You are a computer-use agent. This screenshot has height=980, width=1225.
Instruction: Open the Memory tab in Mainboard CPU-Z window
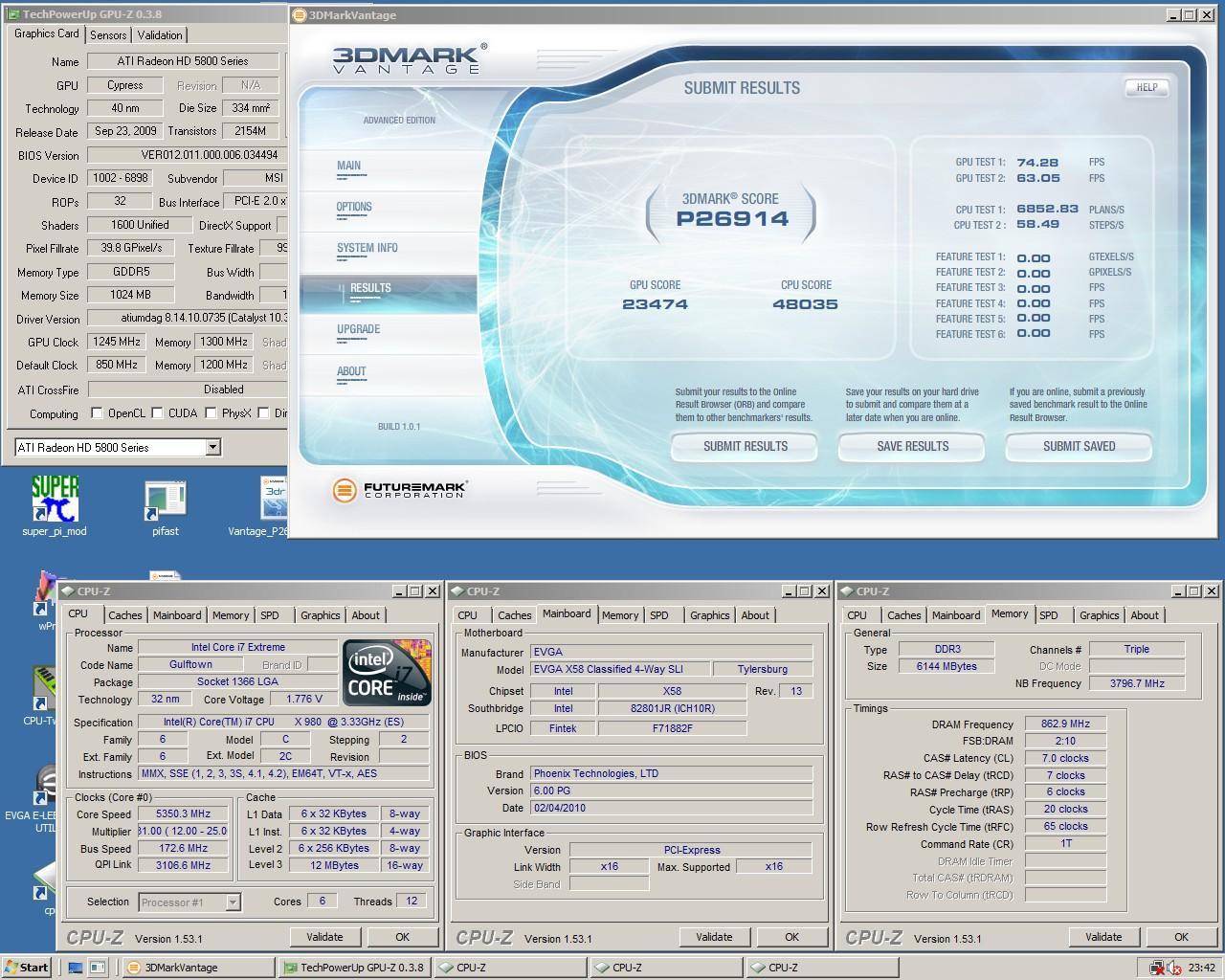pos(620,615)
